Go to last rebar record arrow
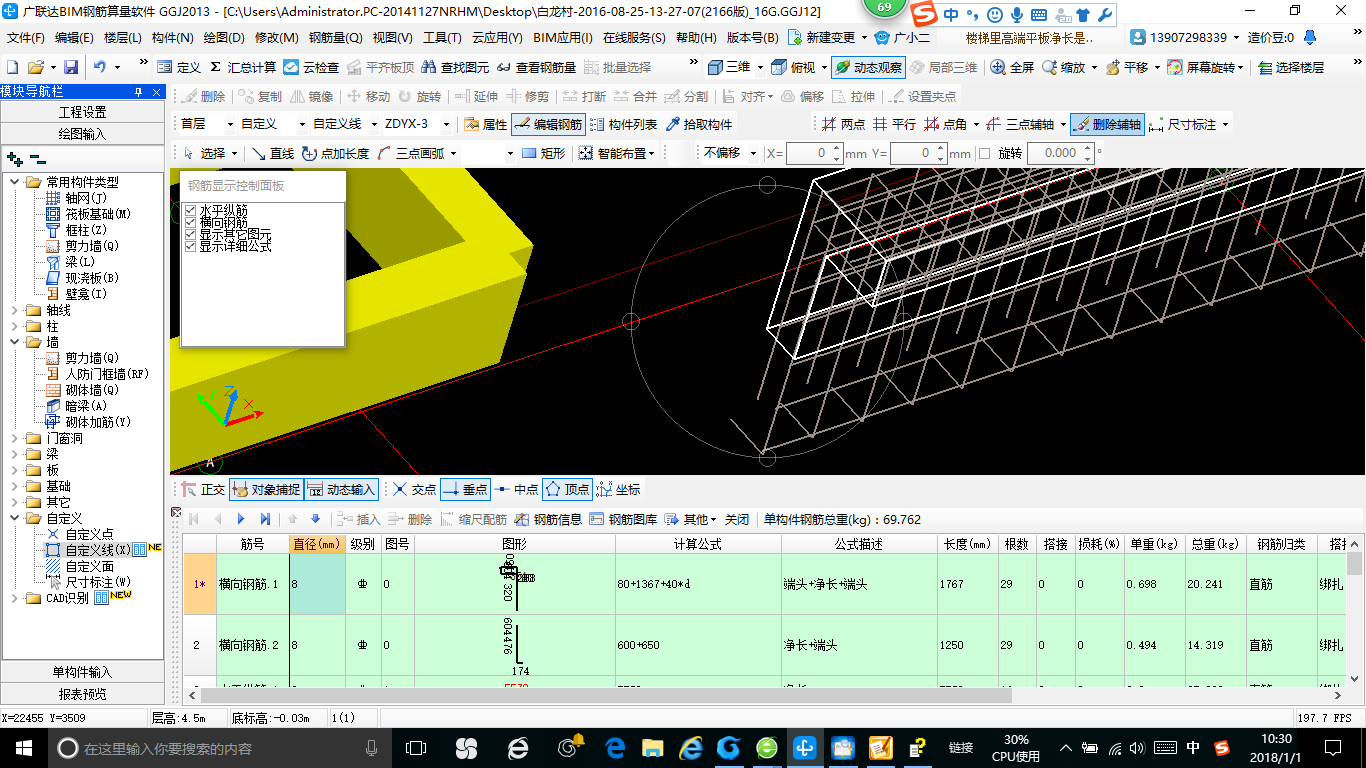 click(265, 519)
